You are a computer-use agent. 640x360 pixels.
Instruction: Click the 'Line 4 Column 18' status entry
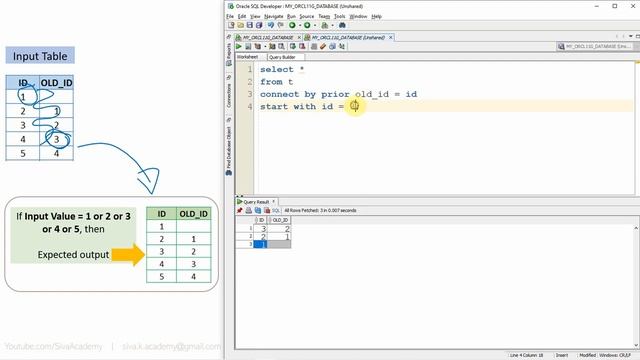point(526,355)
